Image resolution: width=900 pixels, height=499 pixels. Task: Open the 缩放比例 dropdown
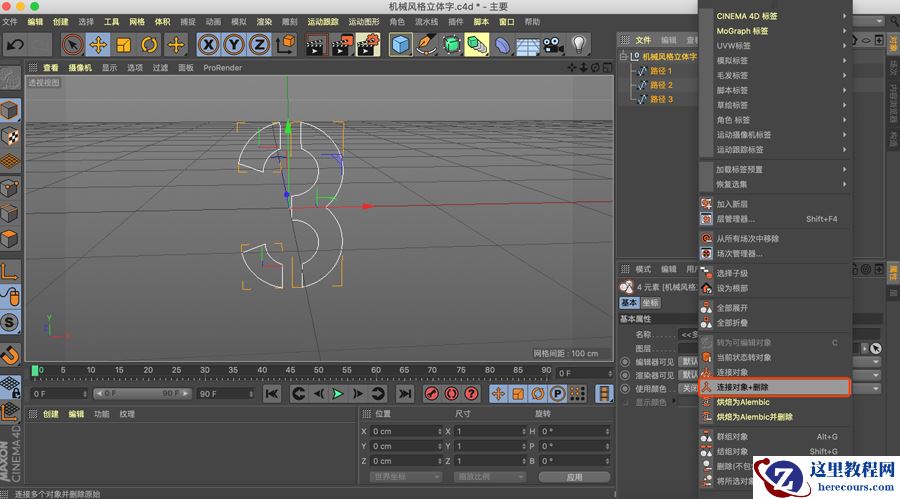click(489, 477)
